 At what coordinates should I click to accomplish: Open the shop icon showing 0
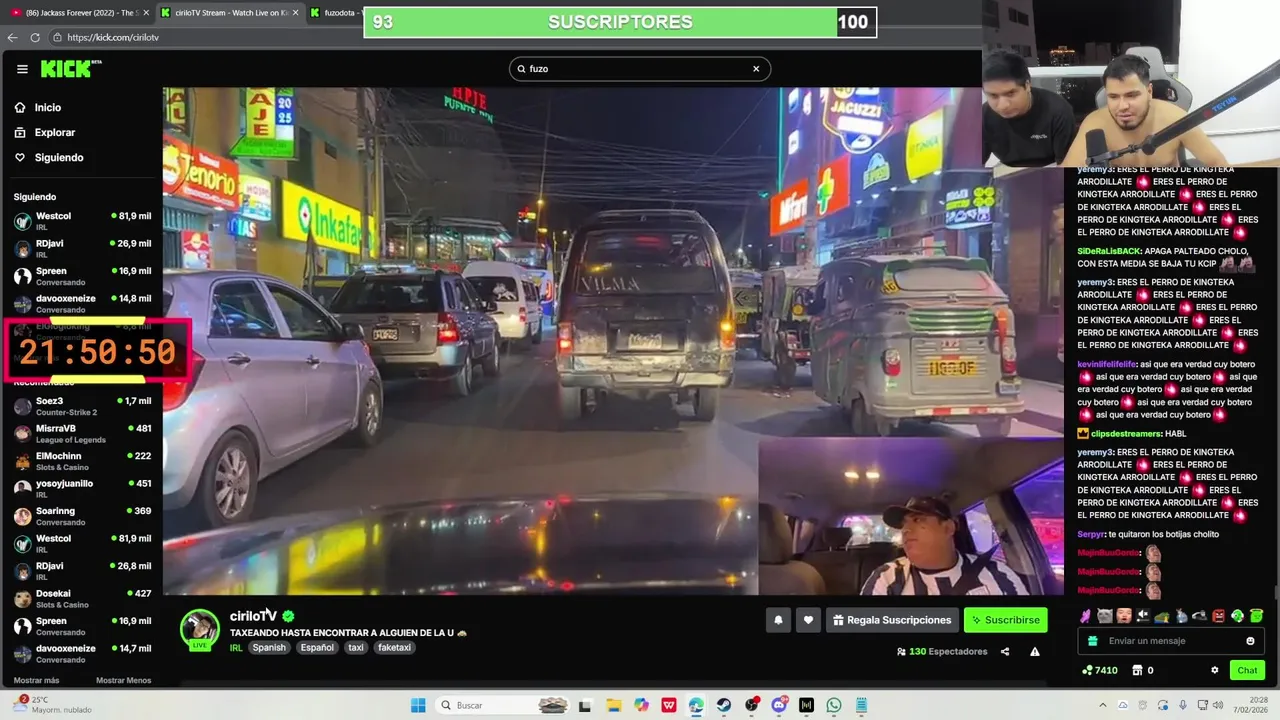pos(1142,670)
